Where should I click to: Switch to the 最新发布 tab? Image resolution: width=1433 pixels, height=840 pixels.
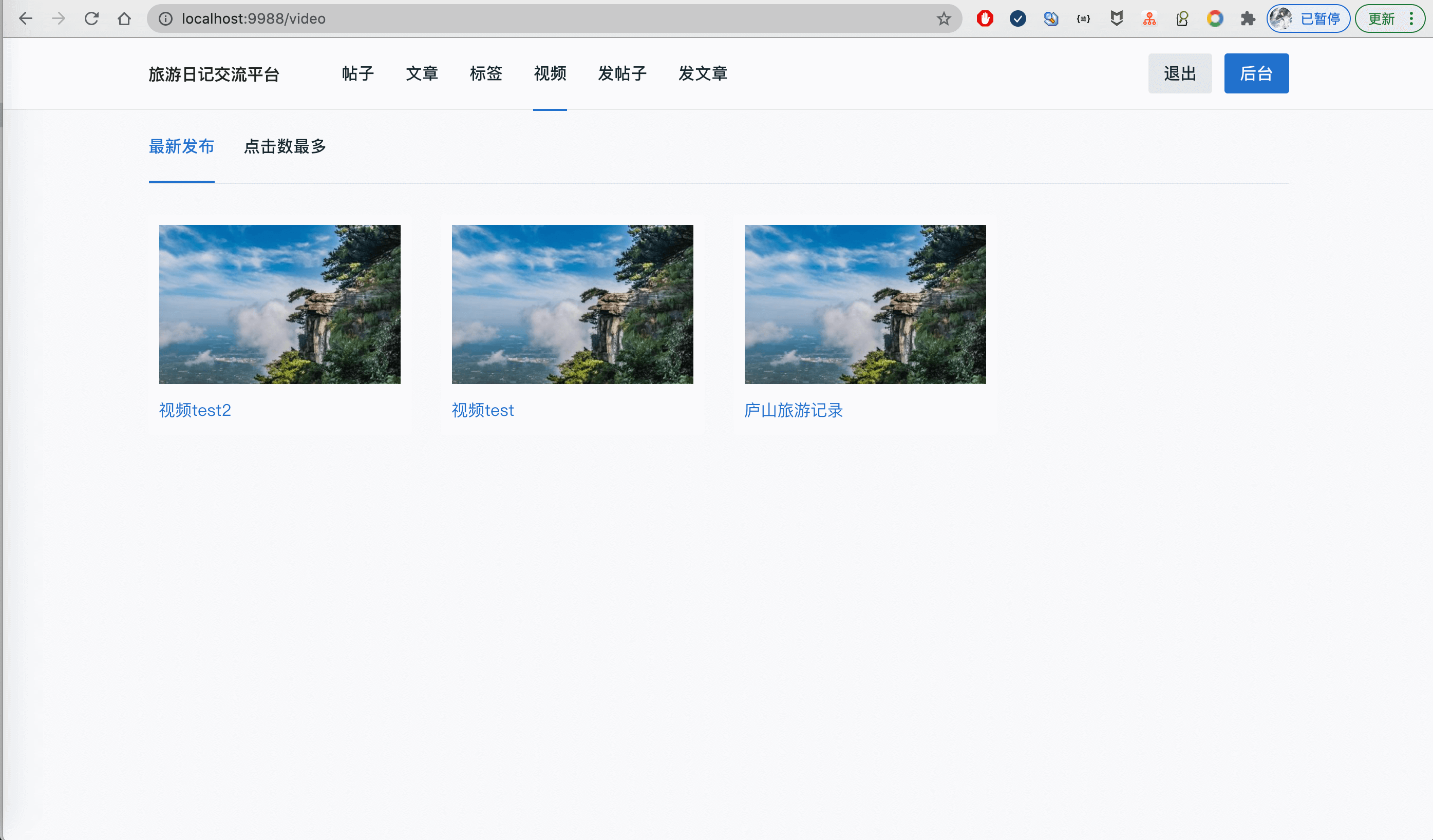pyautogui.click(x=181, y=147)
